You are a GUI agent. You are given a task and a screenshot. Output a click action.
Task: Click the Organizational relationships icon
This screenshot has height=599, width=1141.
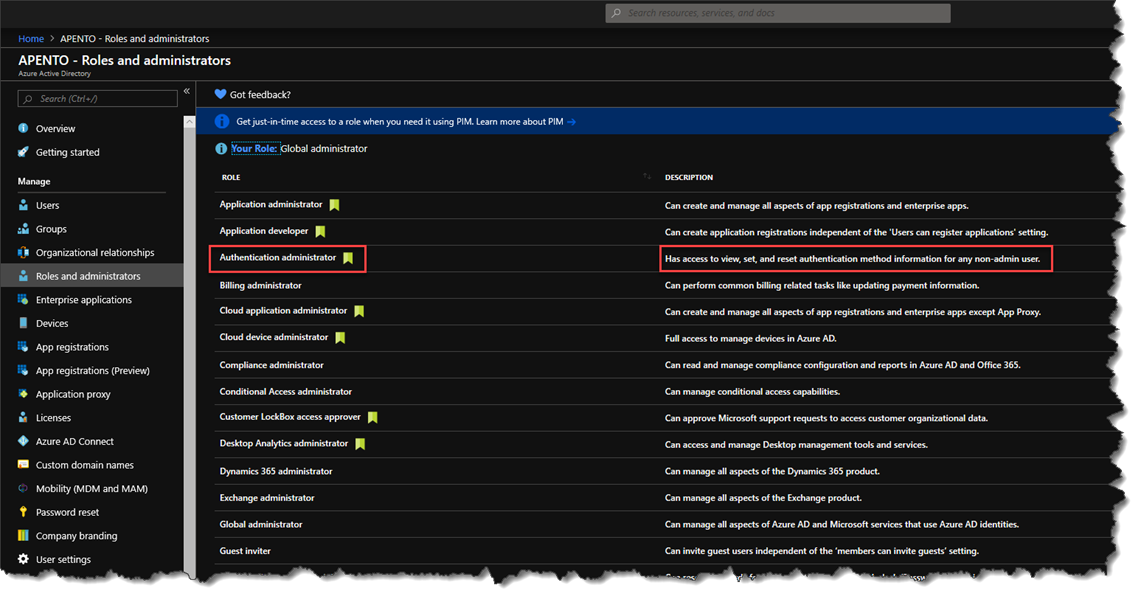23,253
